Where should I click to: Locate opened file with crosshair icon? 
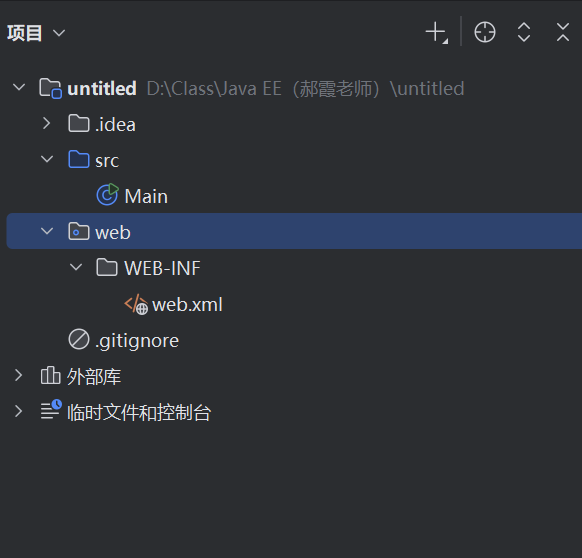485,32
